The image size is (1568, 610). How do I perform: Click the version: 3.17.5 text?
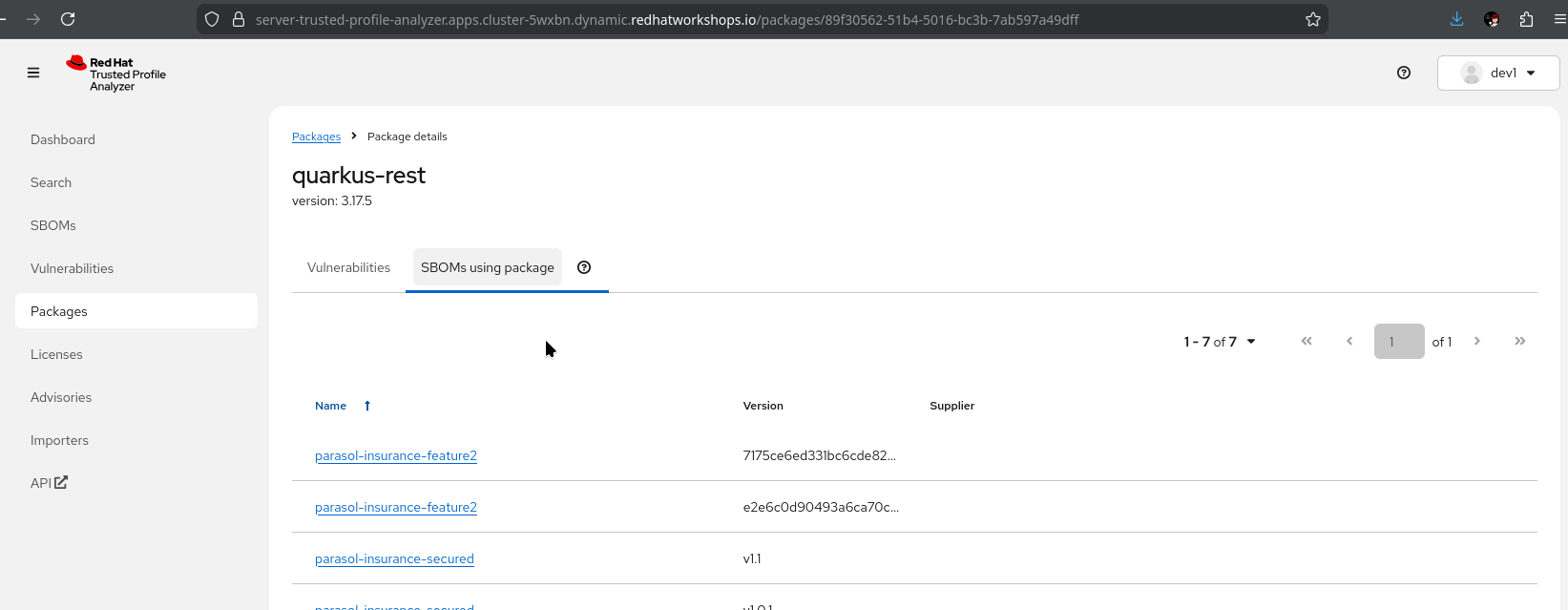pos(332,200)
